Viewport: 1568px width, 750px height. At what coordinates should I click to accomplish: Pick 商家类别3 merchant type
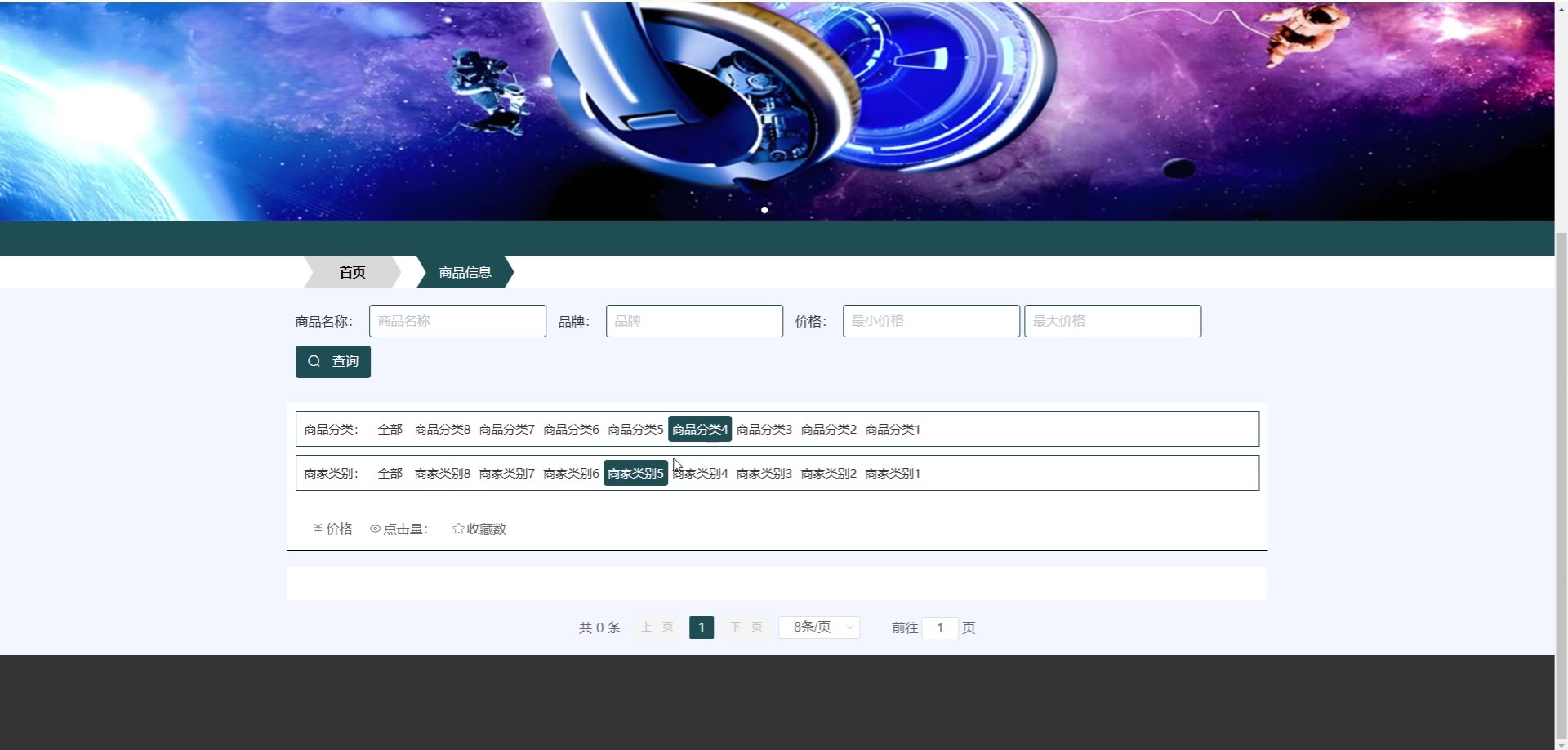[x=764, y=473]
